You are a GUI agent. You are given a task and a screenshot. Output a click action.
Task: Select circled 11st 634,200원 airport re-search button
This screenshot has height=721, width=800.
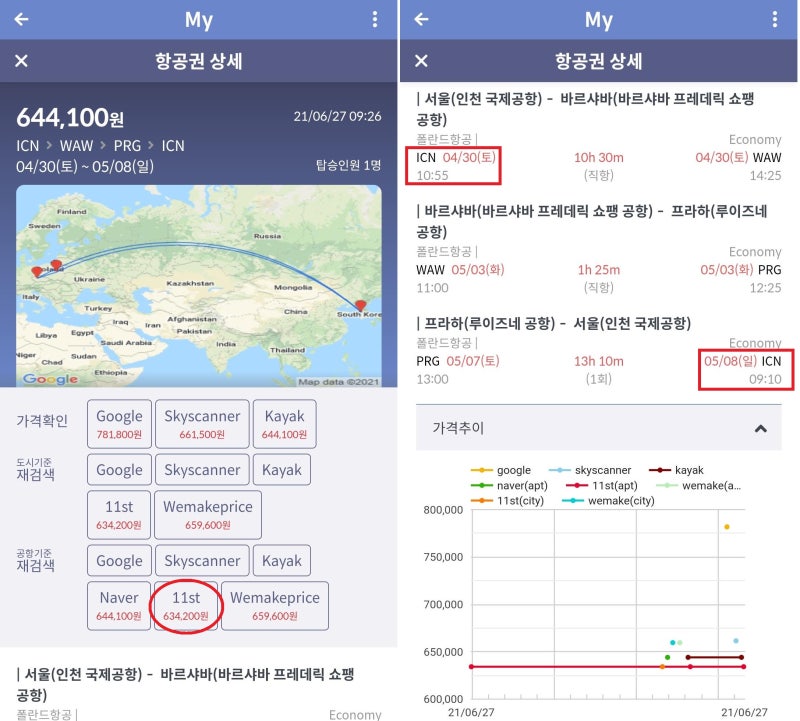pos(186,606)
